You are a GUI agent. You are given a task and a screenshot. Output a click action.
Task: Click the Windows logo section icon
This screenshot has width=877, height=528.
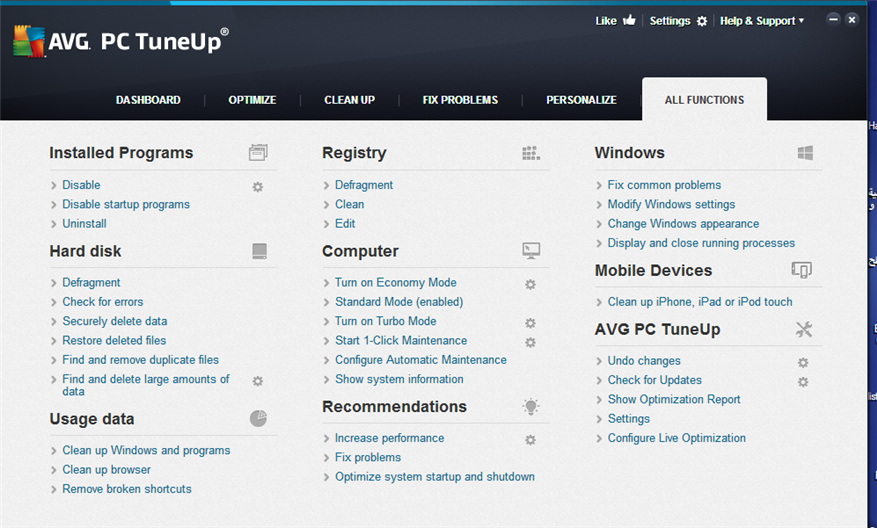pos(805,153)
